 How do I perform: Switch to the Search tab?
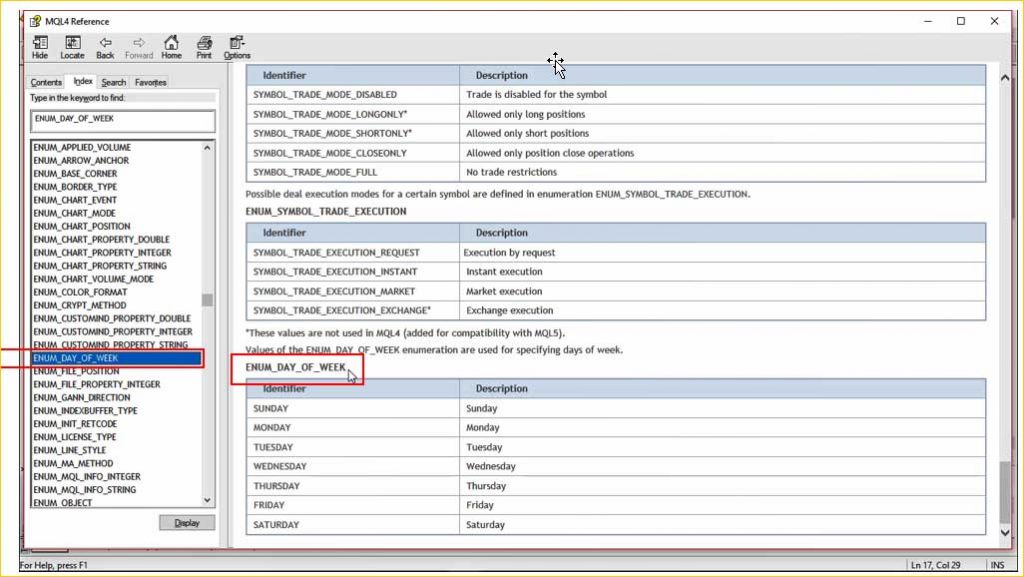point(114,82)
